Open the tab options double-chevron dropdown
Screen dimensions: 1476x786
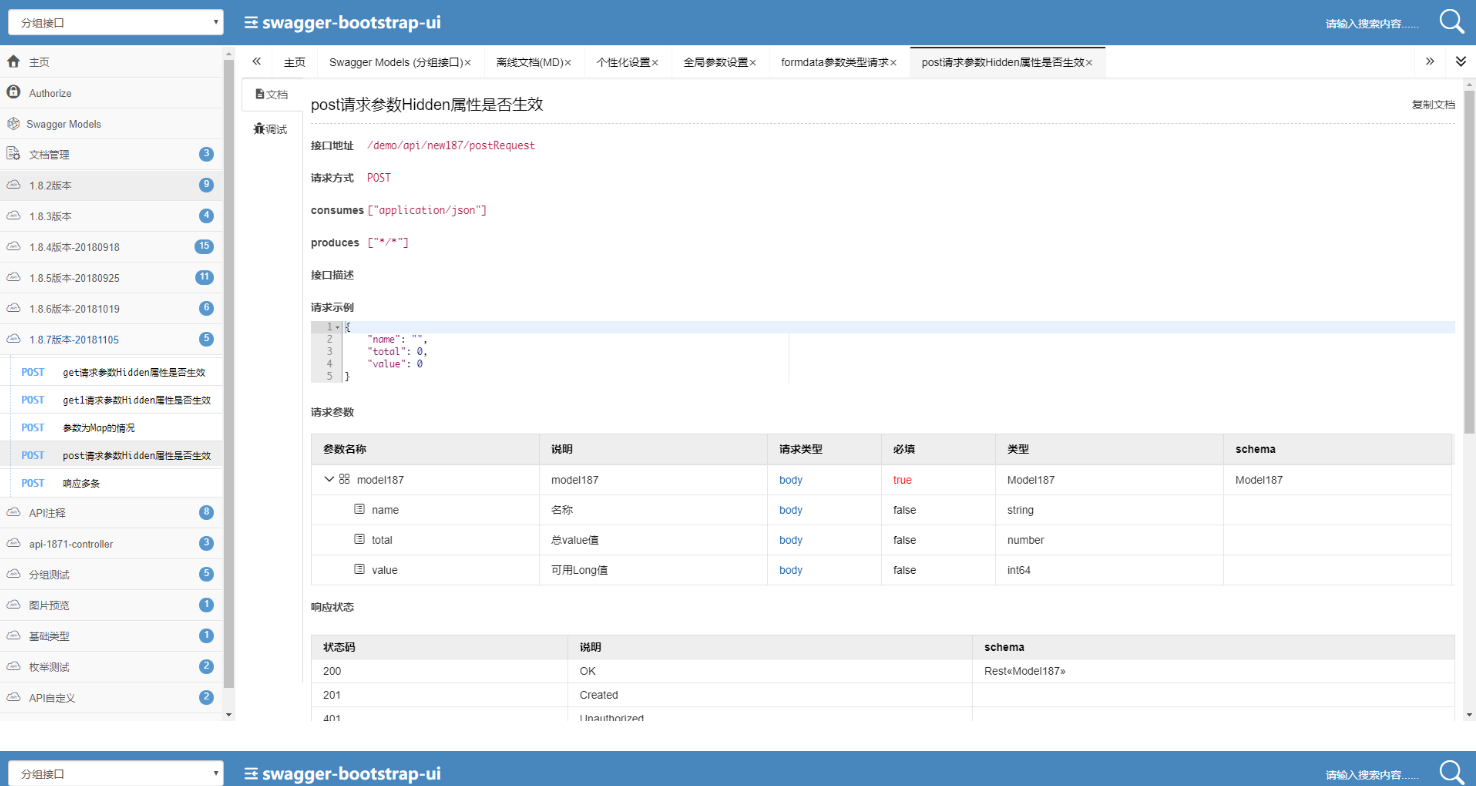point(1461,61)
